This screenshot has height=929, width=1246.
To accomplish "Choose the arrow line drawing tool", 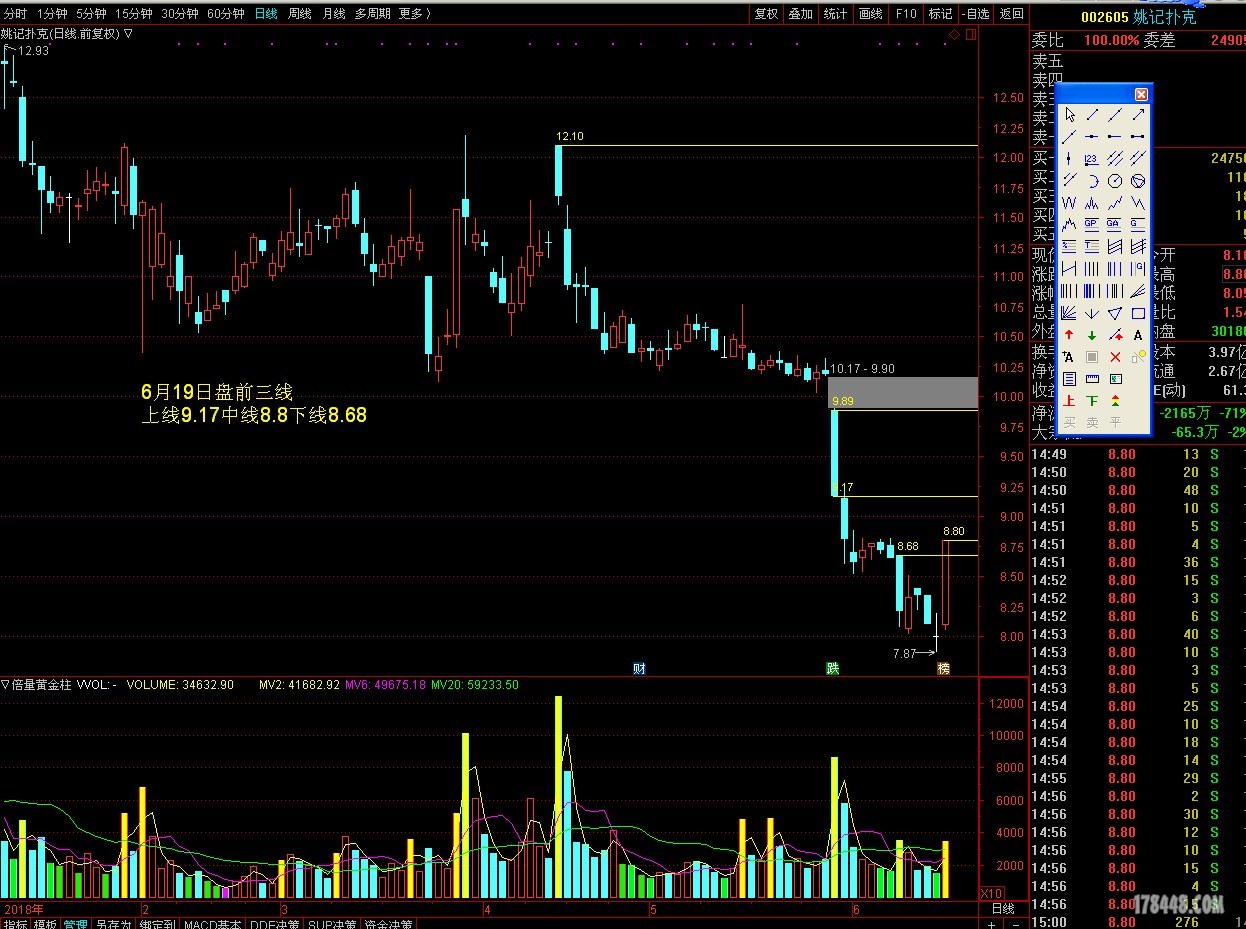I will 1137,115.
